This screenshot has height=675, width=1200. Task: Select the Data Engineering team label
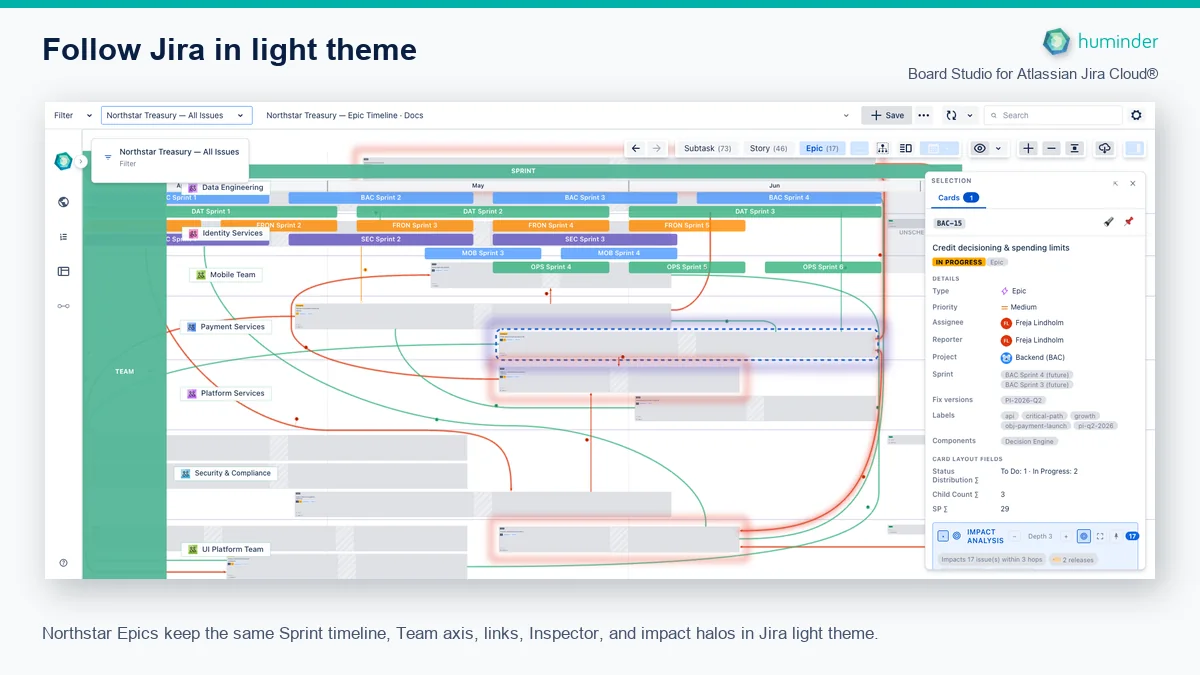point(226,187)
